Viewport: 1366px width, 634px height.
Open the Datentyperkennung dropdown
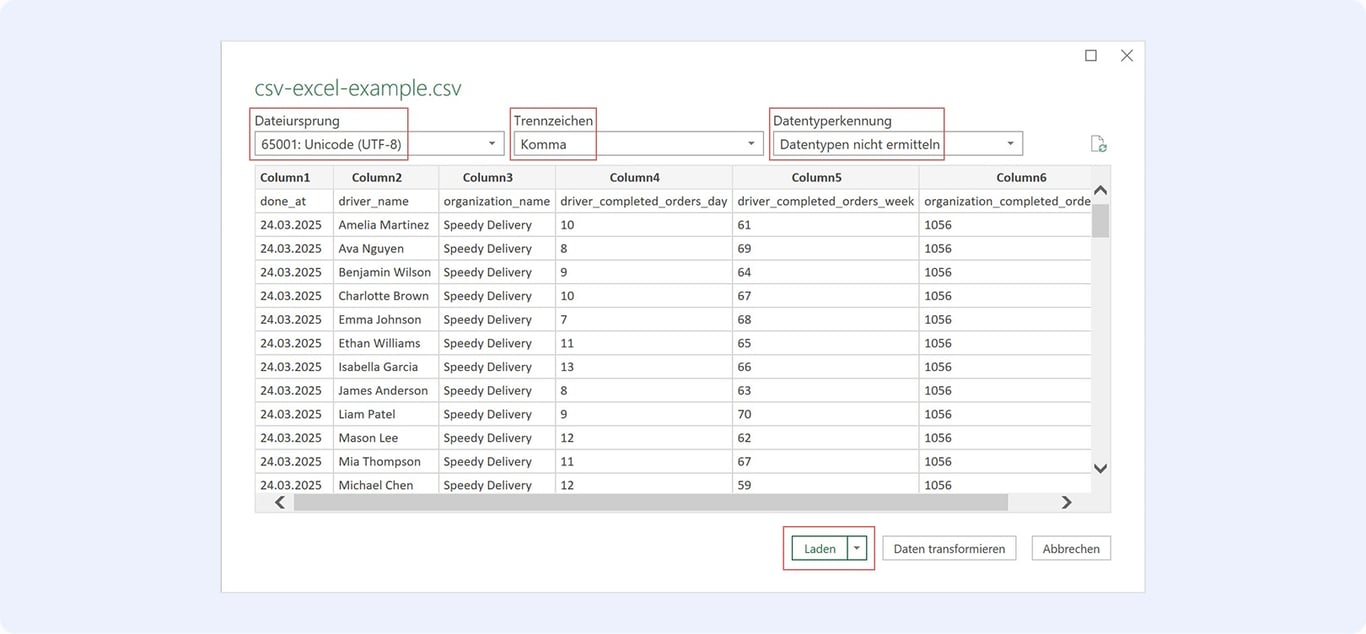897,144
